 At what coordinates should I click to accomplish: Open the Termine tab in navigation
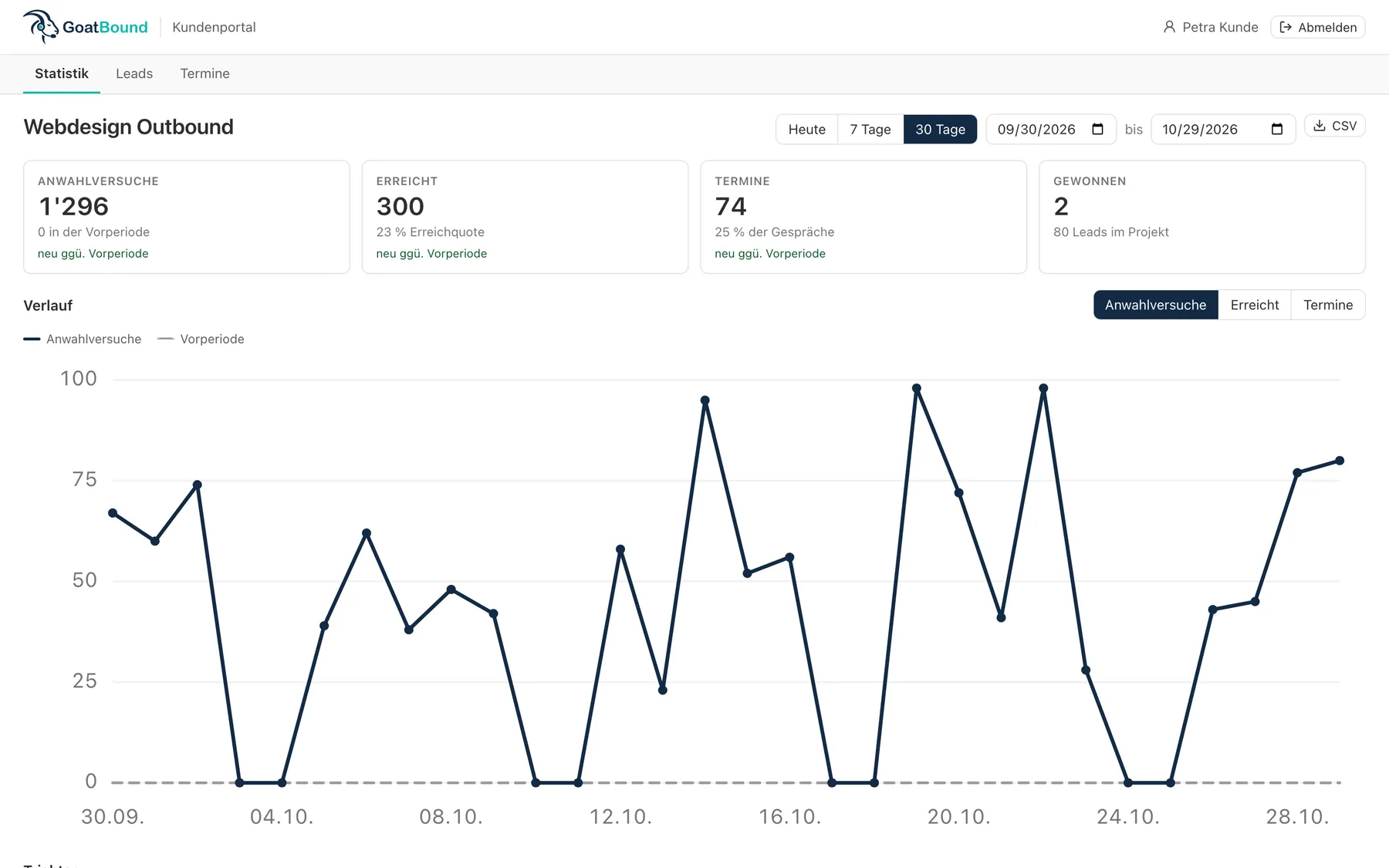[205, 73]
